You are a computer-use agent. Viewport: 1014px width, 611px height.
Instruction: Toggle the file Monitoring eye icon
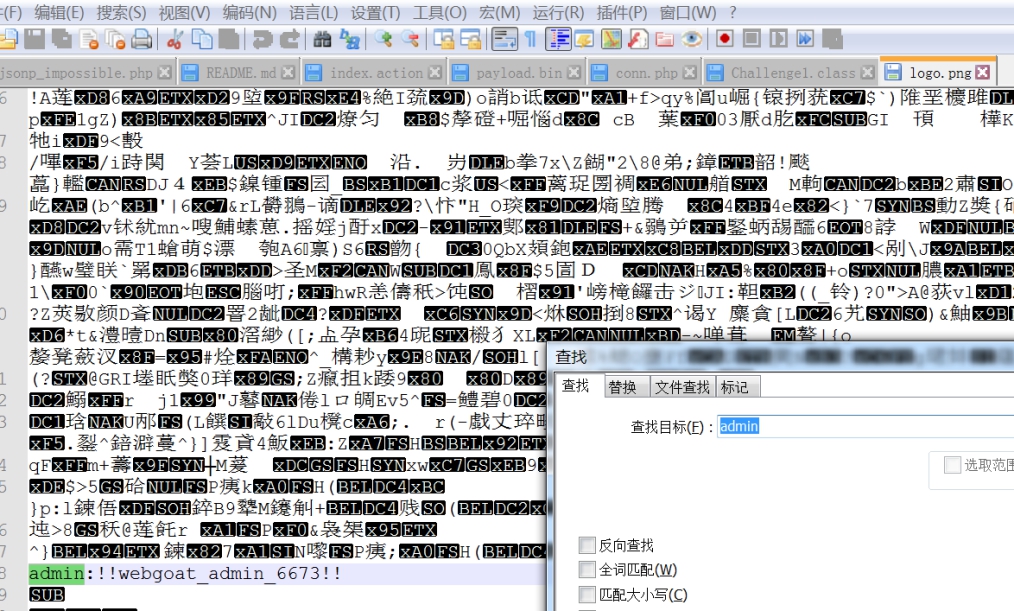point(691,39)
